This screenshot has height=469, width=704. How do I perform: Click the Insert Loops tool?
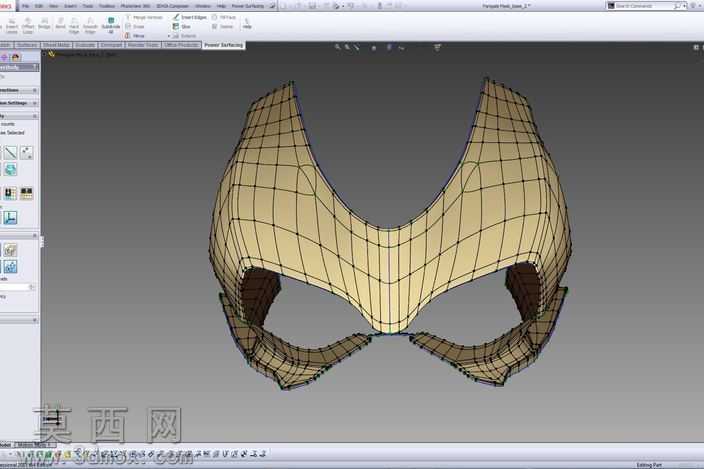[12, 26]
